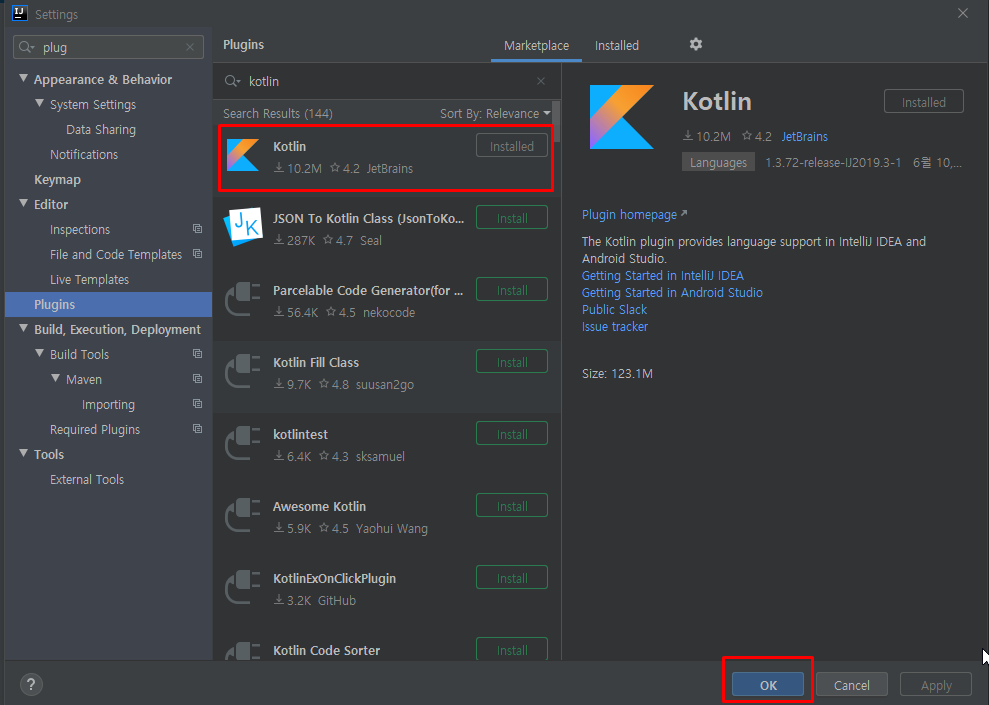Click the Awesome Kotlin plugin icon
989x705 pixels.
tap(243, 515)
